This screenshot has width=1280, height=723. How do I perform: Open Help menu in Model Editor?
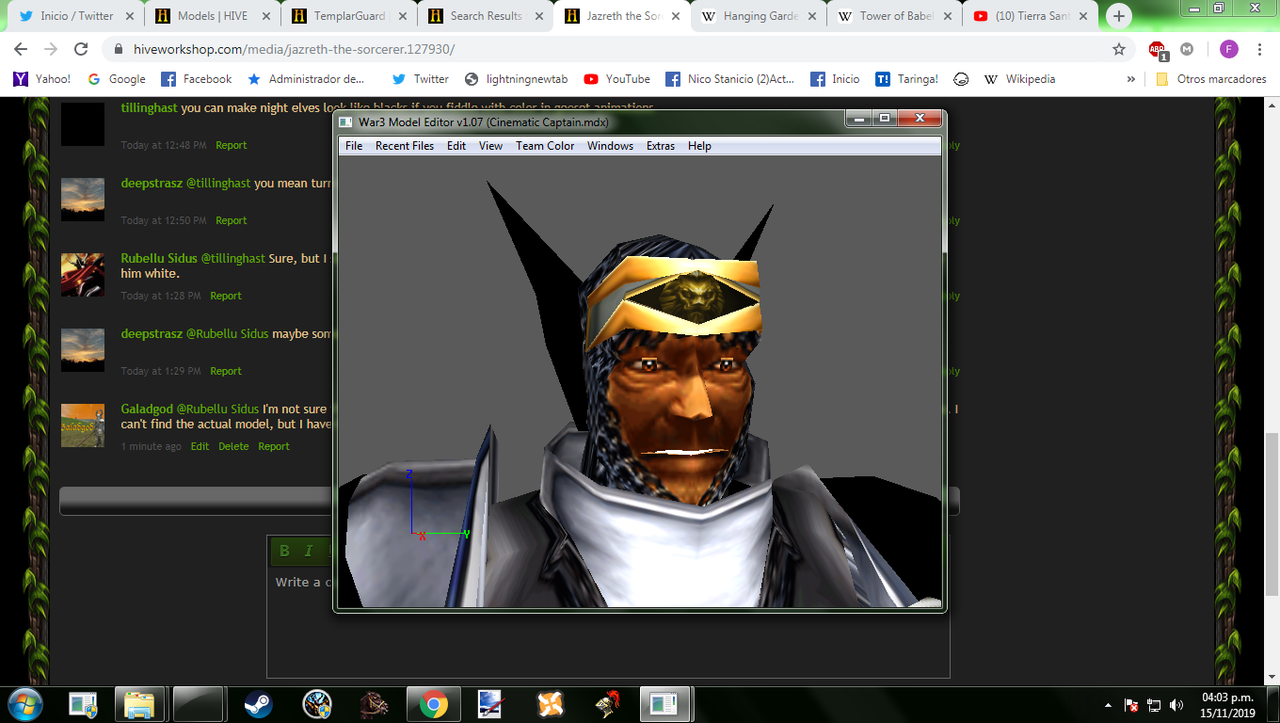pyautogui.click(x=700, y=146)
